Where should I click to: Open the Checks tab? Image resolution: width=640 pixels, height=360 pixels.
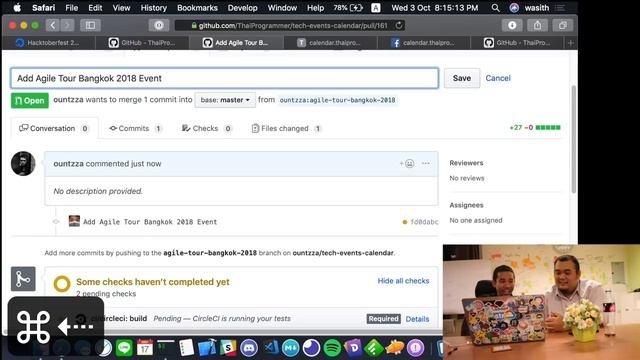(x=207, y=128)
